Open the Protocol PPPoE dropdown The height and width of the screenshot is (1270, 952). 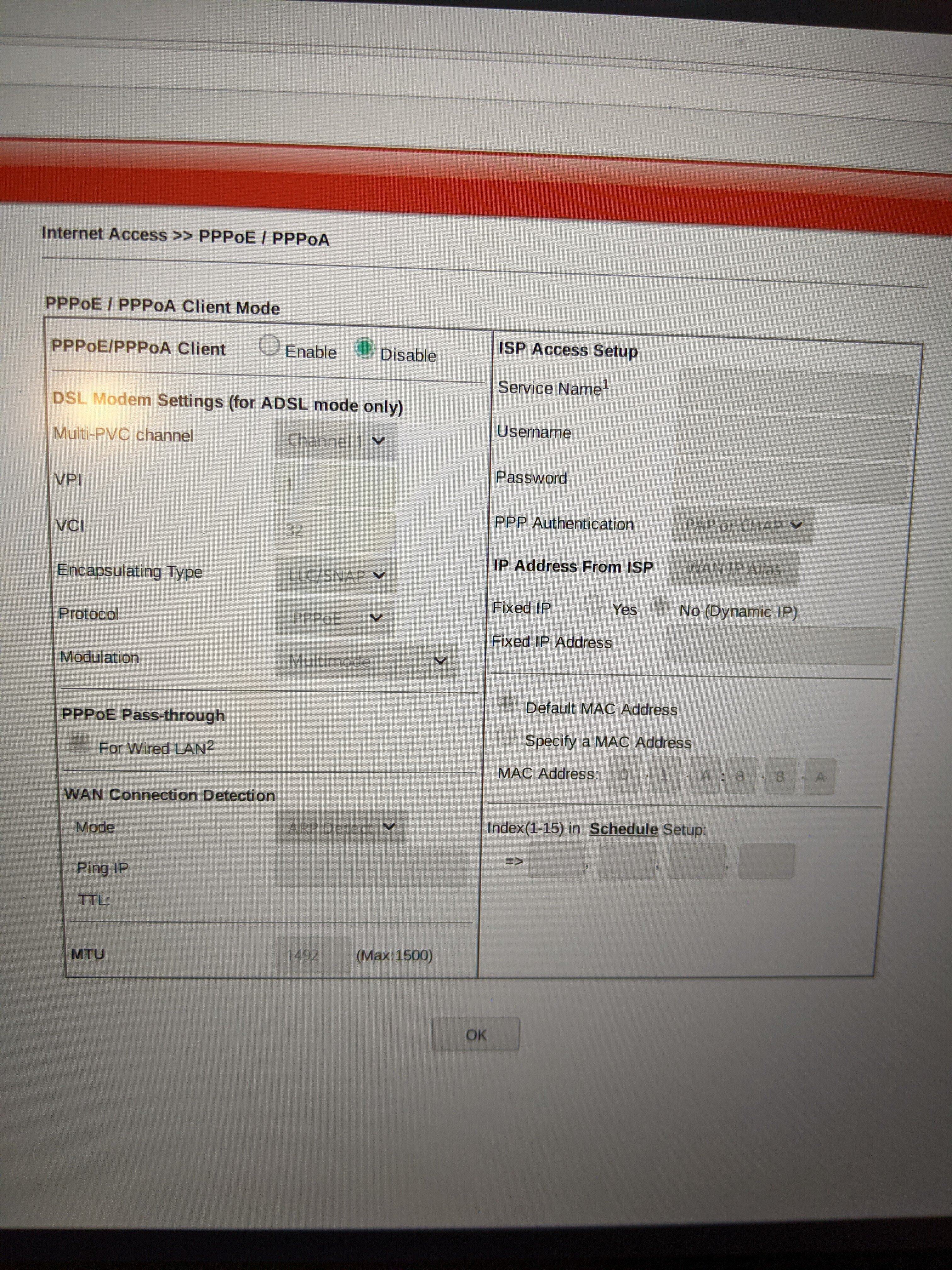[x=335, y=618]
